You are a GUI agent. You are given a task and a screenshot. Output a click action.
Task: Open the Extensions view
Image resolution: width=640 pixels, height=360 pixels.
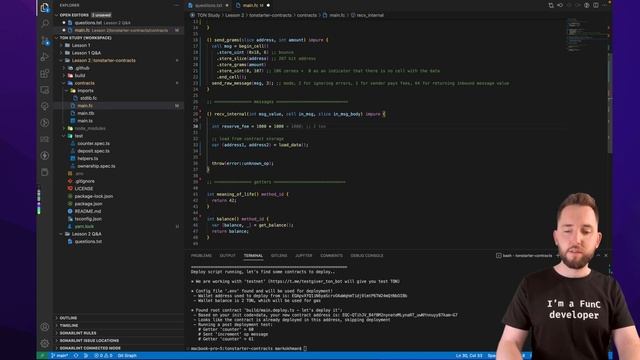[45, 73]
